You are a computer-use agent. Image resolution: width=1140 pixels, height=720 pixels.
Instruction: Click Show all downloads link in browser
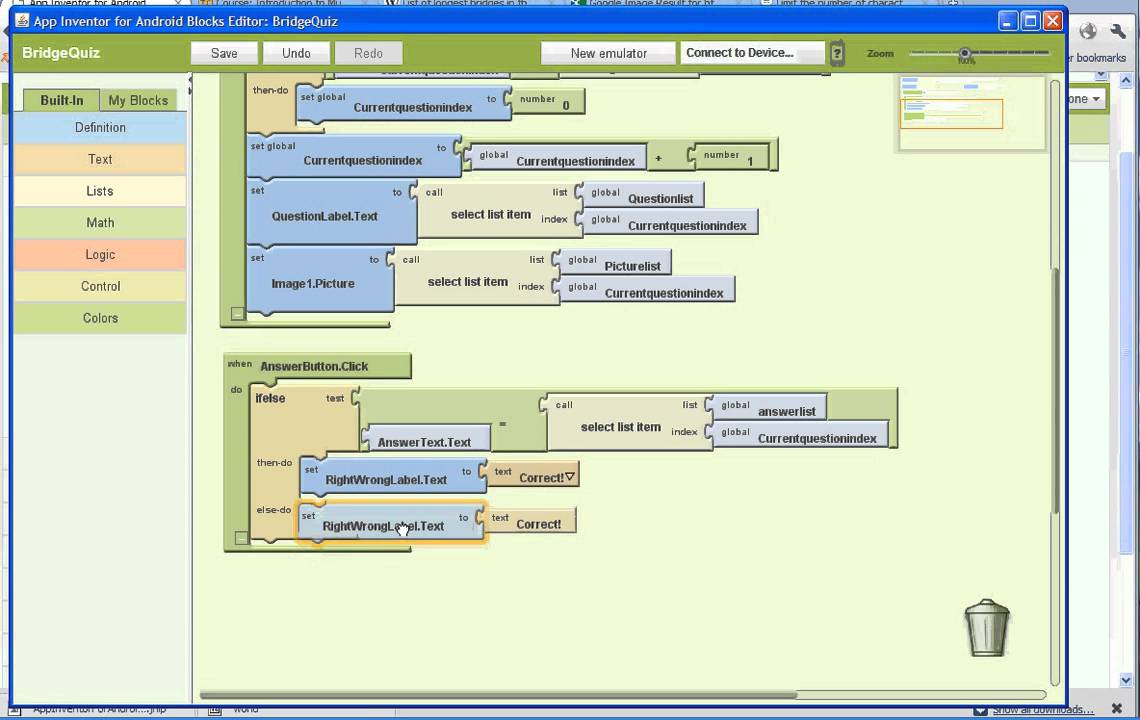click(x=1043, y=710)
